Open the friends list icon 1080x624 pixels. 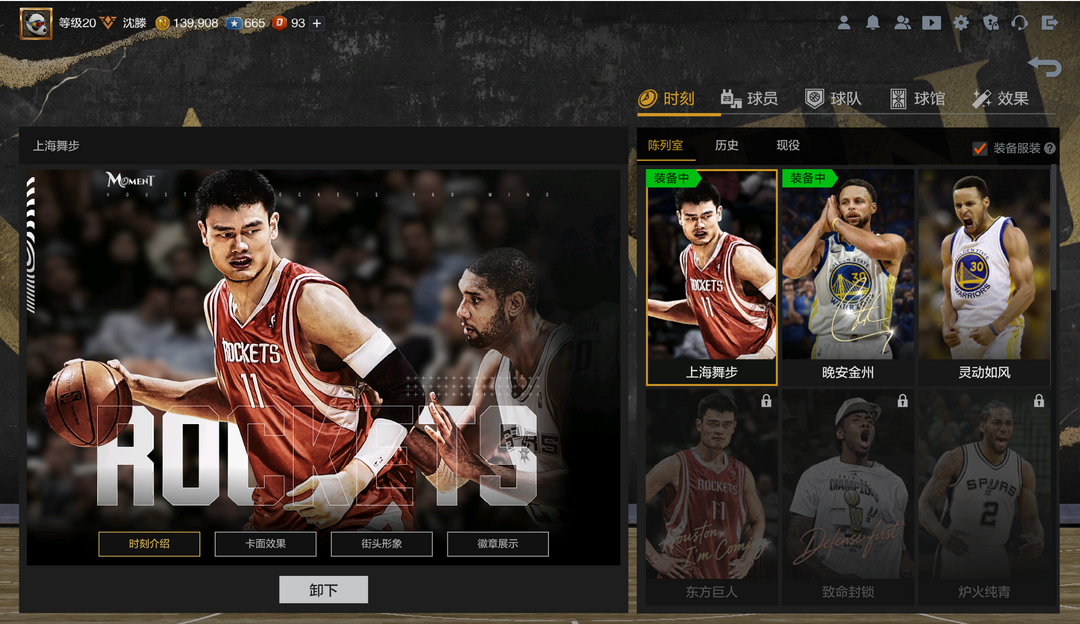[x=902, y=23]
